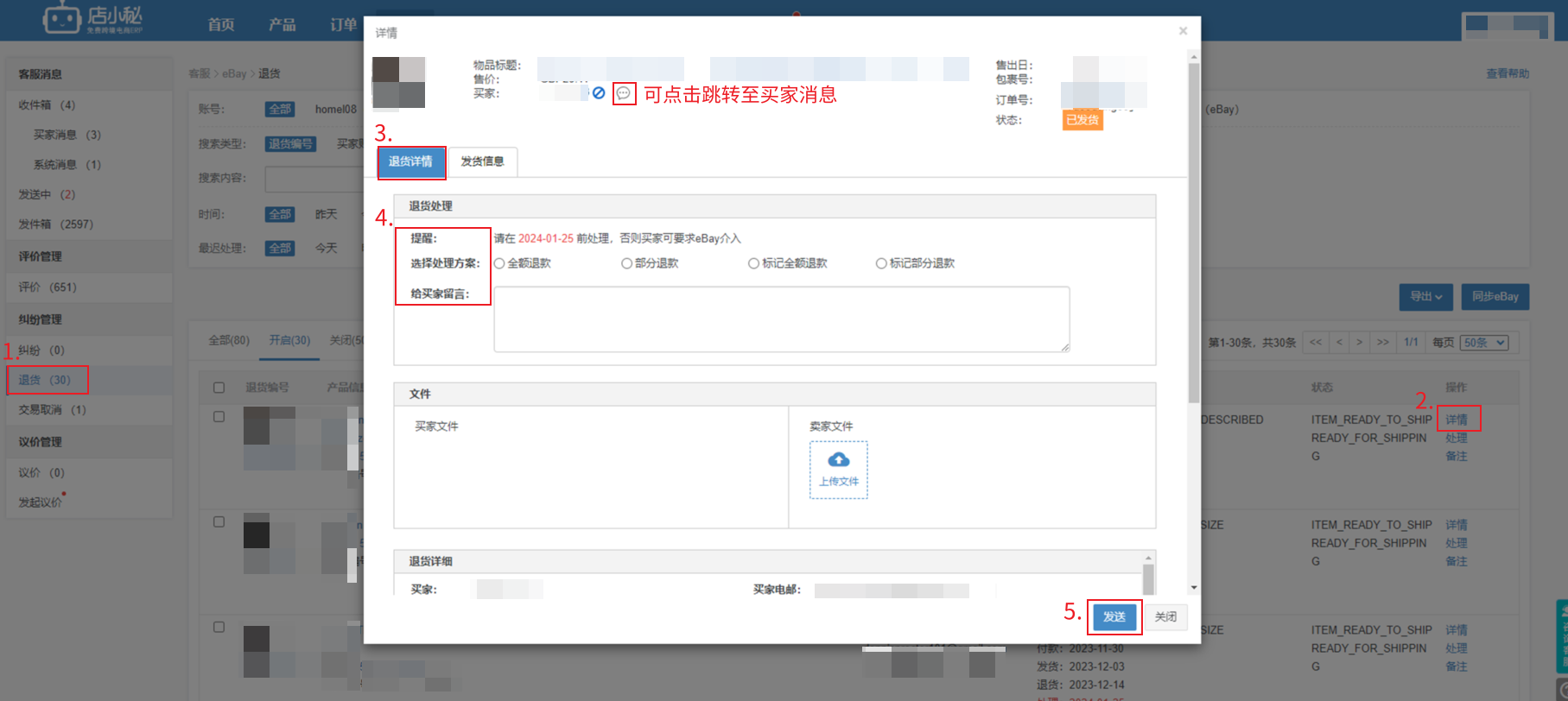Open the 产品 top menu

coord(282,24)
